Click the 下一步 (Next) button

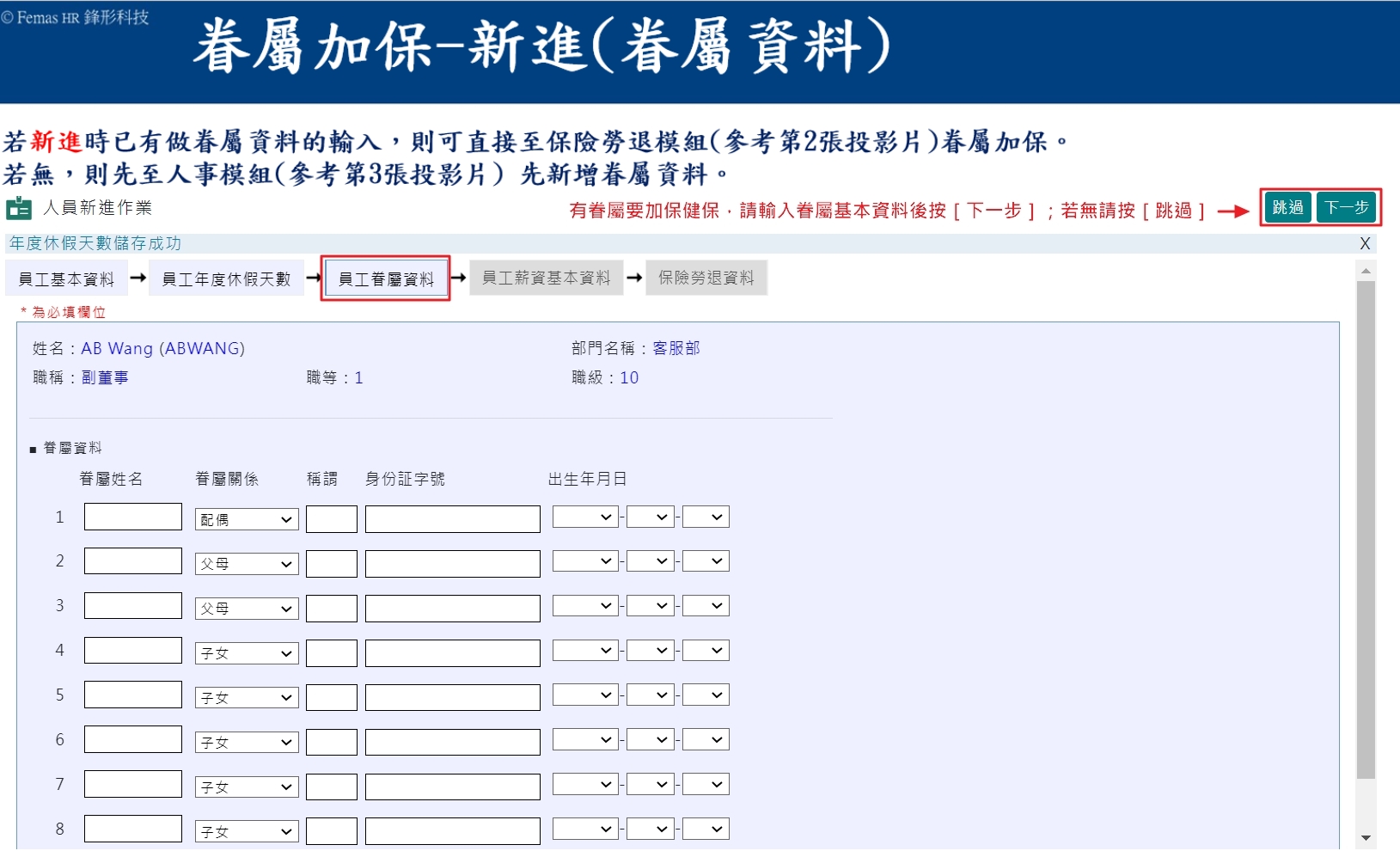(1346, 206)
